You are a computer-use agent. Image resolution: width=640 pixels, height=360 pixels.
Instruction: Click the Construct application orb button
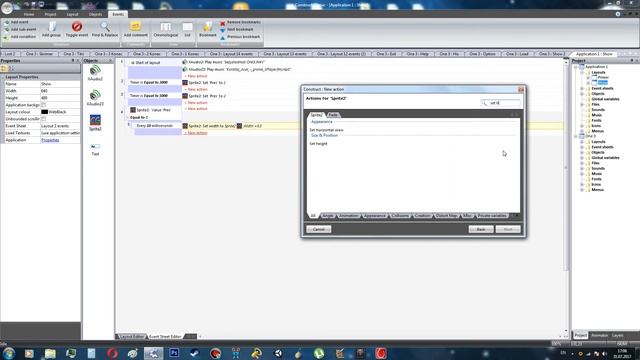click(x=7, y=7)
